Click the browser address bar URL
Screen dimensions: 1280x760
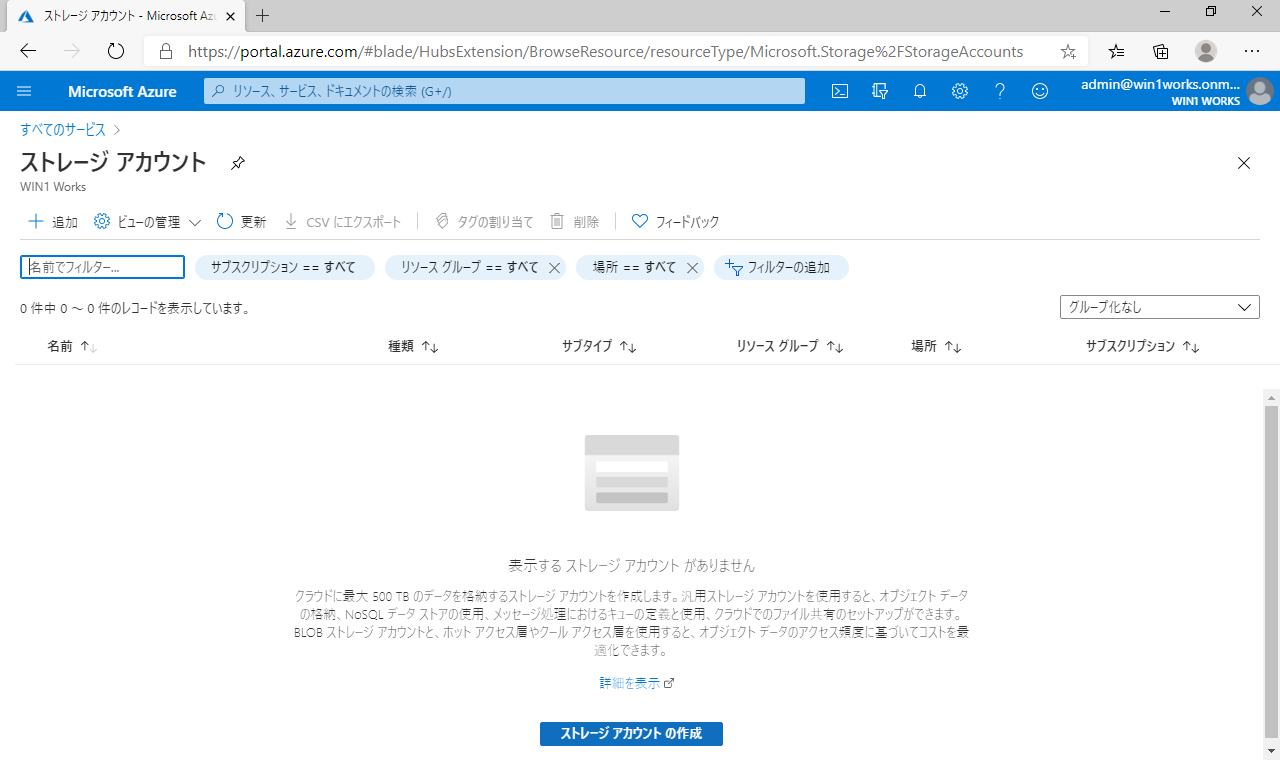coord(605,51)
